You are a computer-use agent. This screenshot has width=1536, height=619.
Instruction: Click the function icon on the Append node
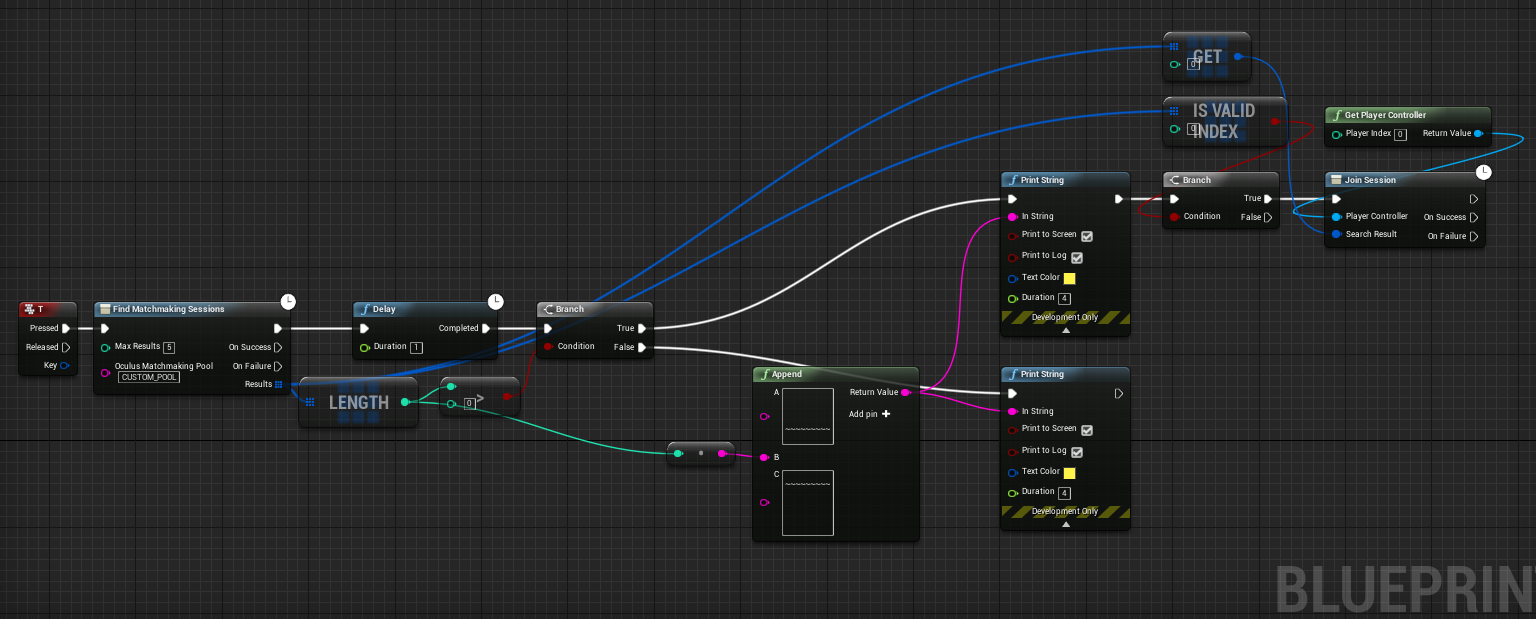point(765,374)
